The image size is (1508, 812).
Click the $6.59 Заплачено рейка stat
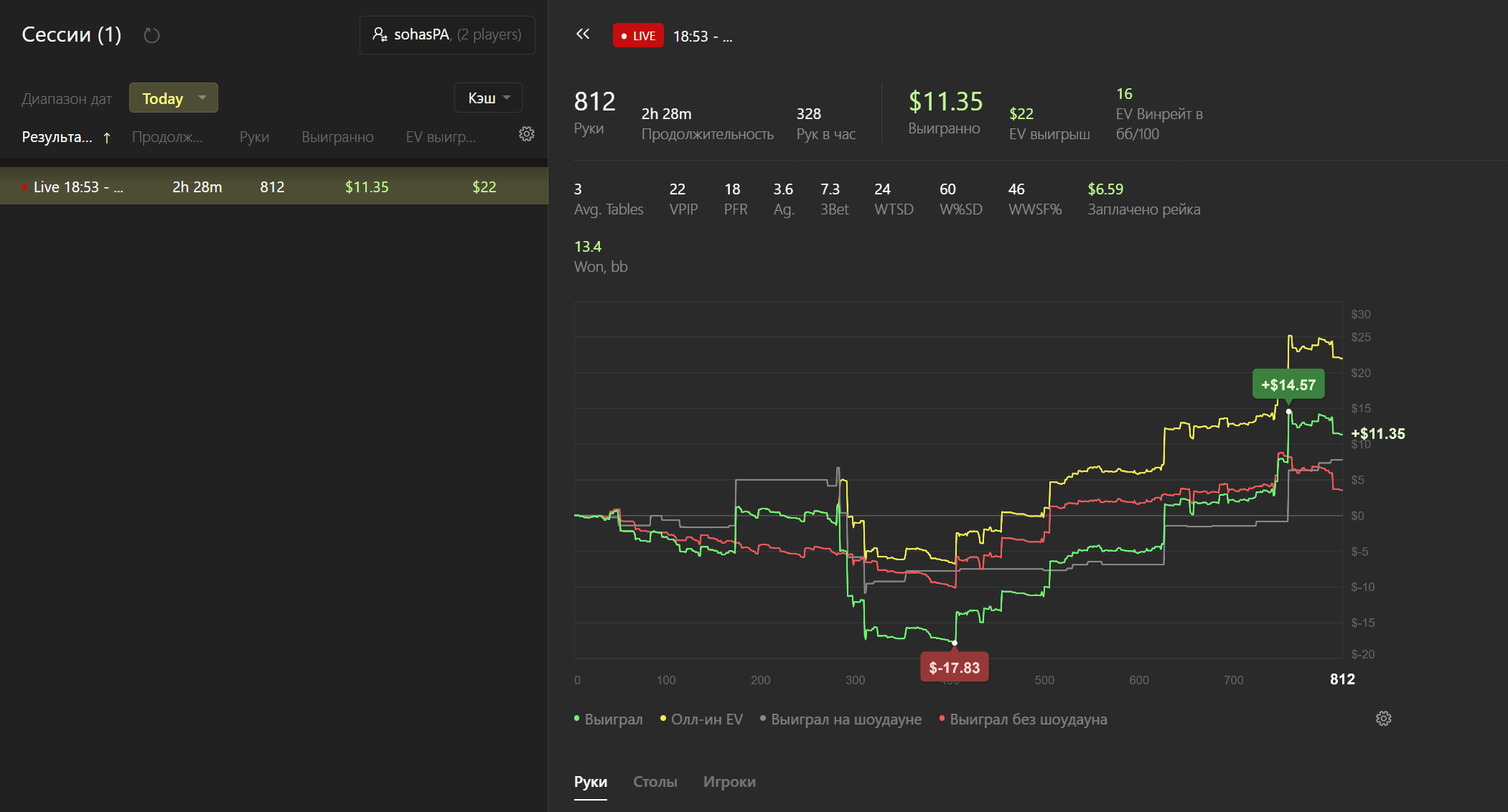tap(1144, 199)
